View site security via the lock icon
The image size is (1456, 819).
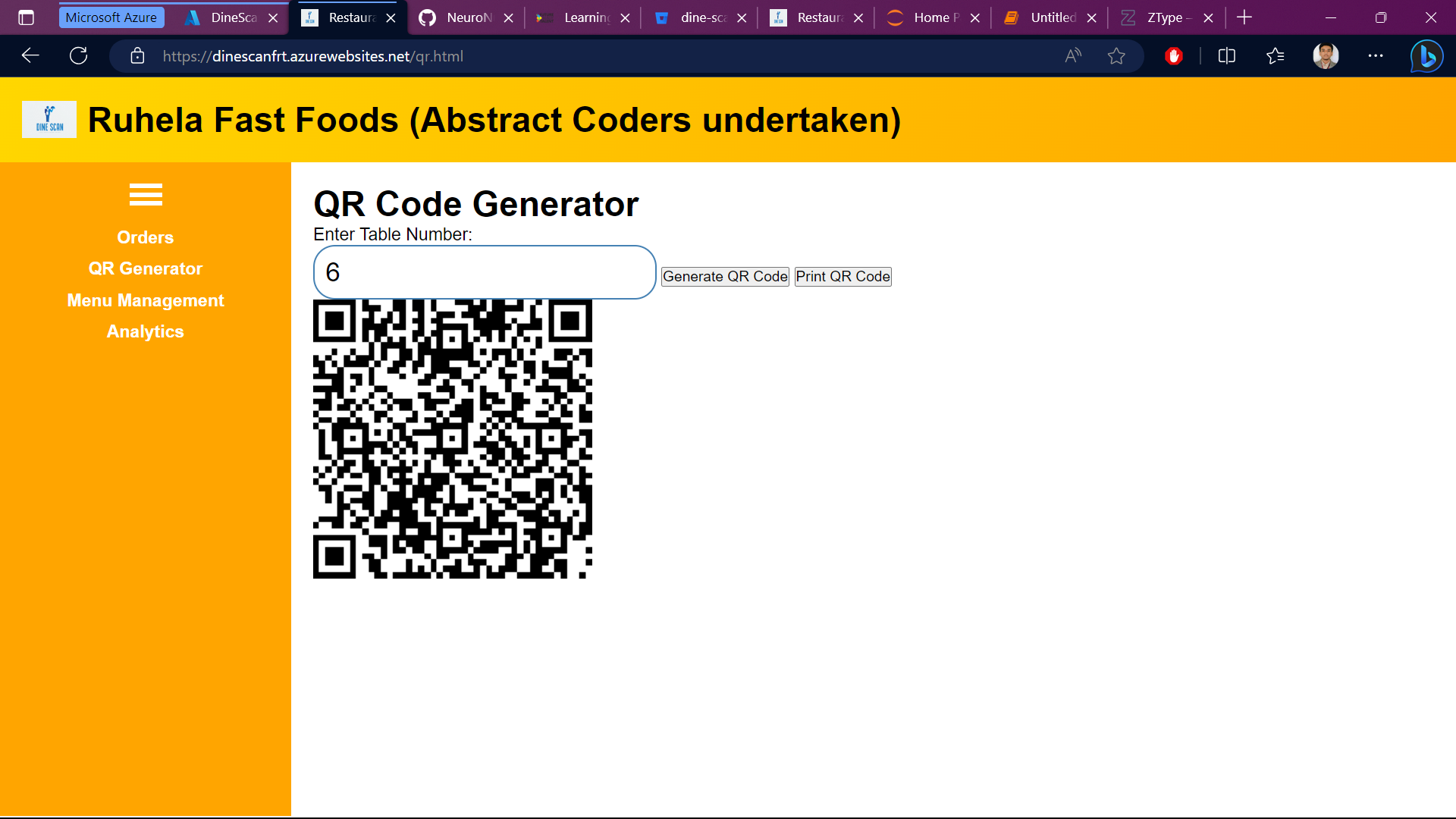tap(137, 55)
